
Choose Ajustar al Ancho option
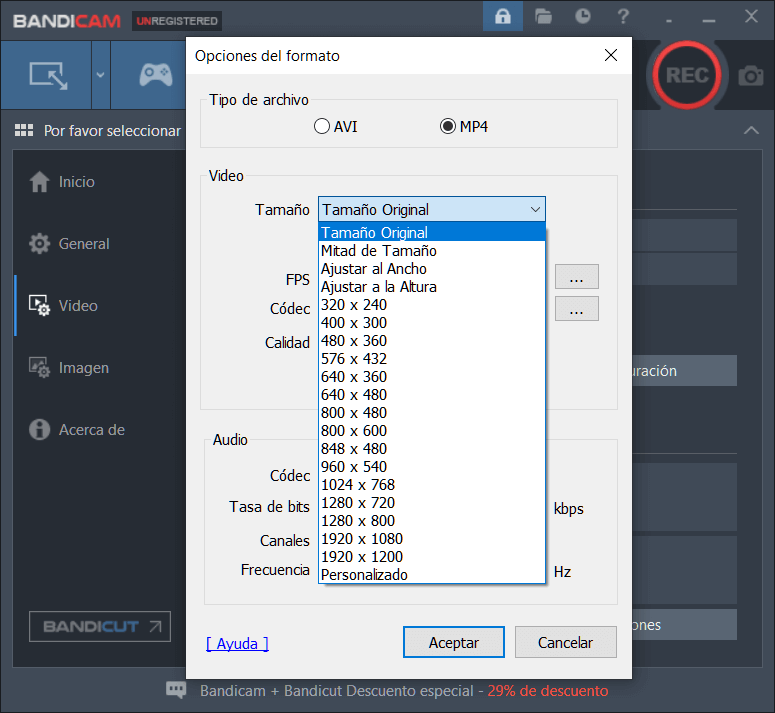point(432,269)
